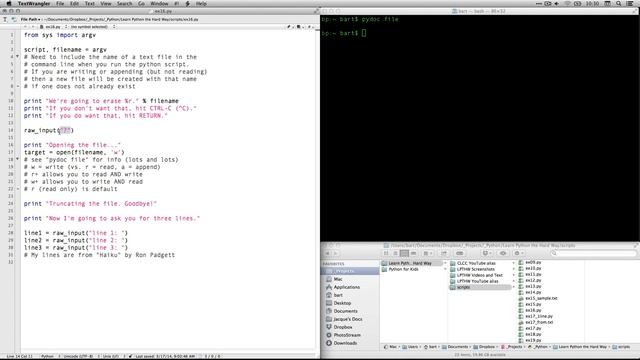Click the Line 14 Col 11 cursor position
The height and width of the screenshot is (360, 640).
click(x=20, y=356)
